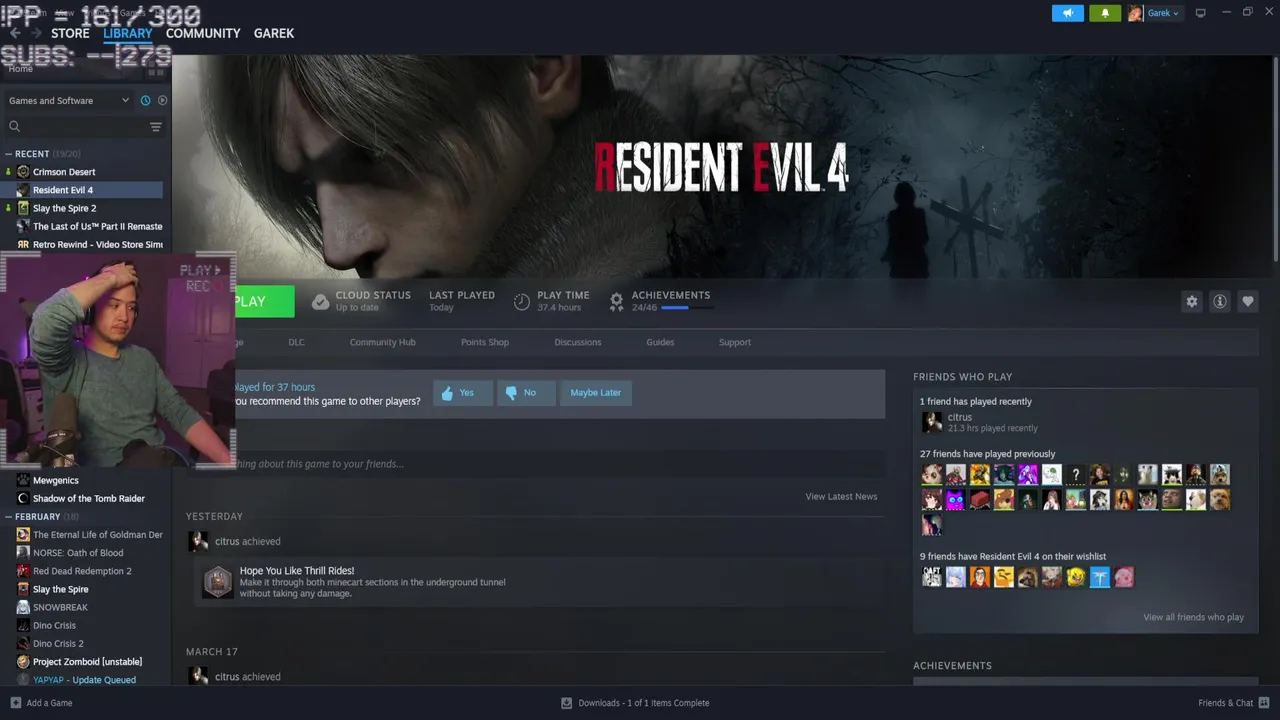1280x720 pixels.
Task: Open Friends & Chat
Action: click(x=1234, y=703)
